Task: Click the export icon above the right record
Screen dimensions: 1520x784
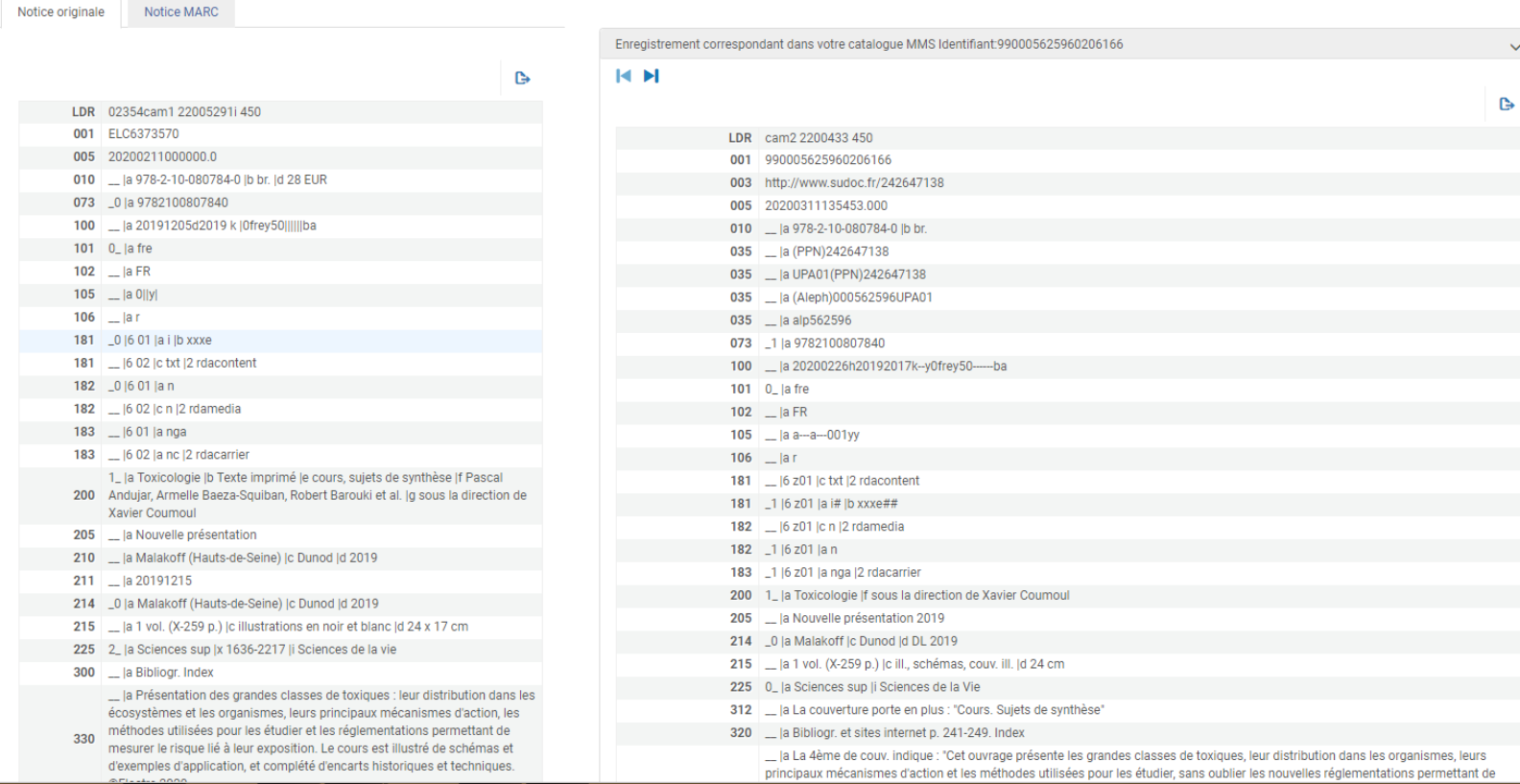Action: click(1506, 104)
